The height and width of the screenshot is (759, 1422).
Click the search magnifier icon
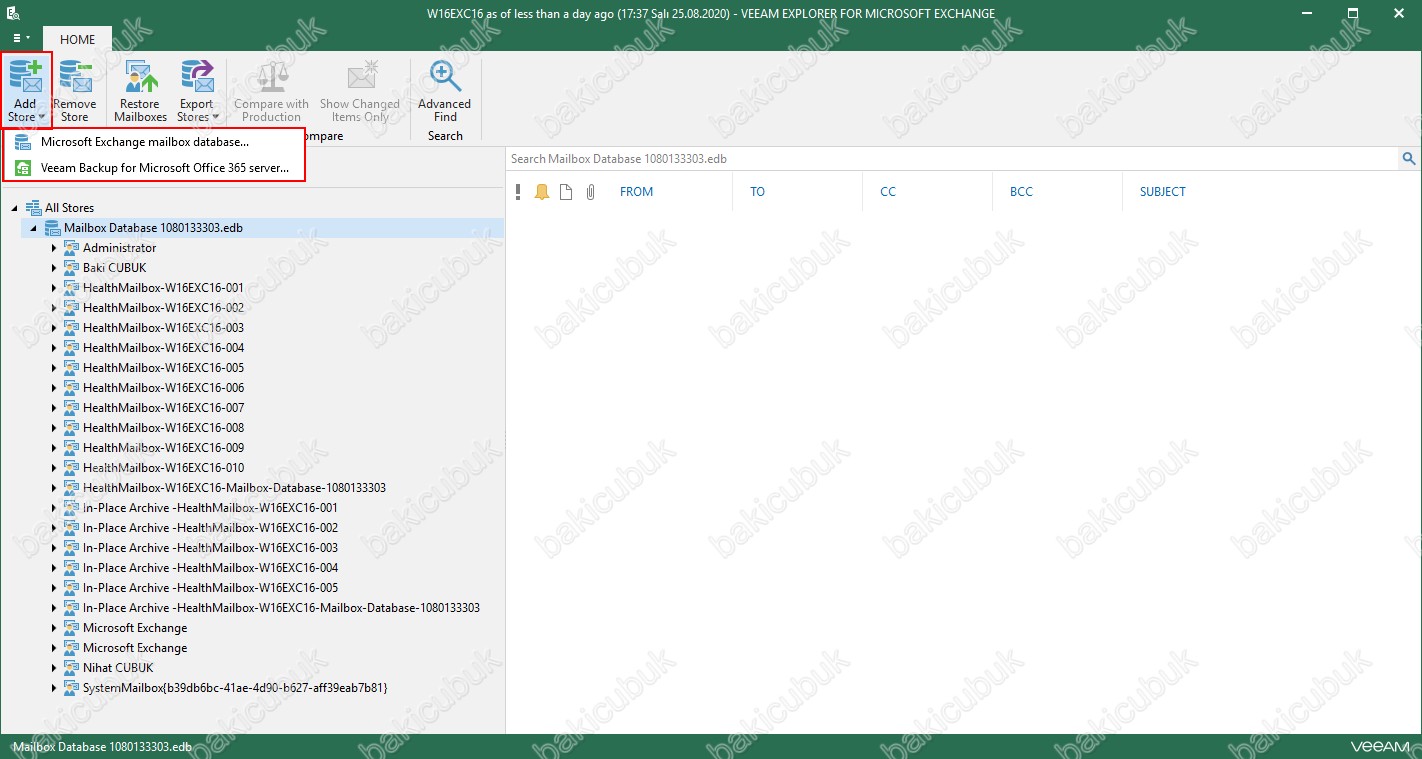pos(1409,159)
